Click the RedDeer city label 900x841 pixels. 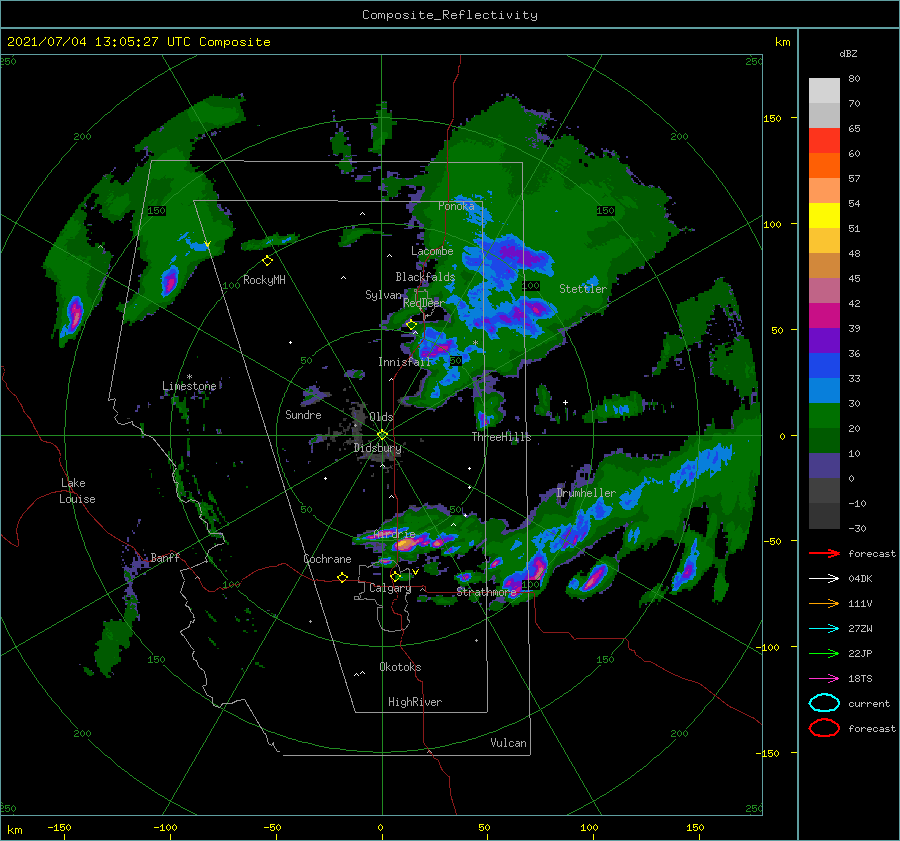[x=424, y=303]
